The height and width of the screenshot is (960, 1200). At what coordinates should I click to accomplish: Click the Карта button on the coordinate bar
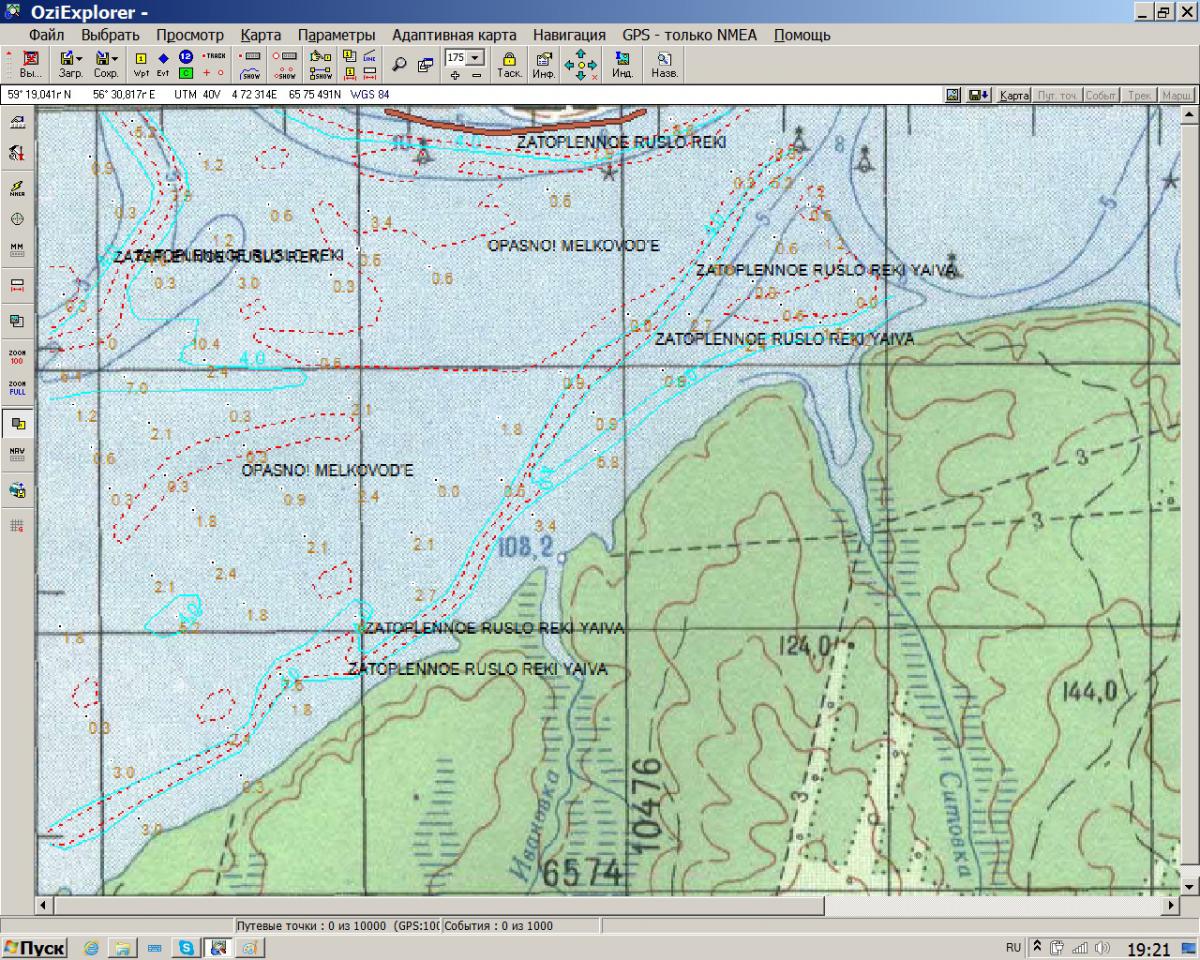[x=1014, y=95]
